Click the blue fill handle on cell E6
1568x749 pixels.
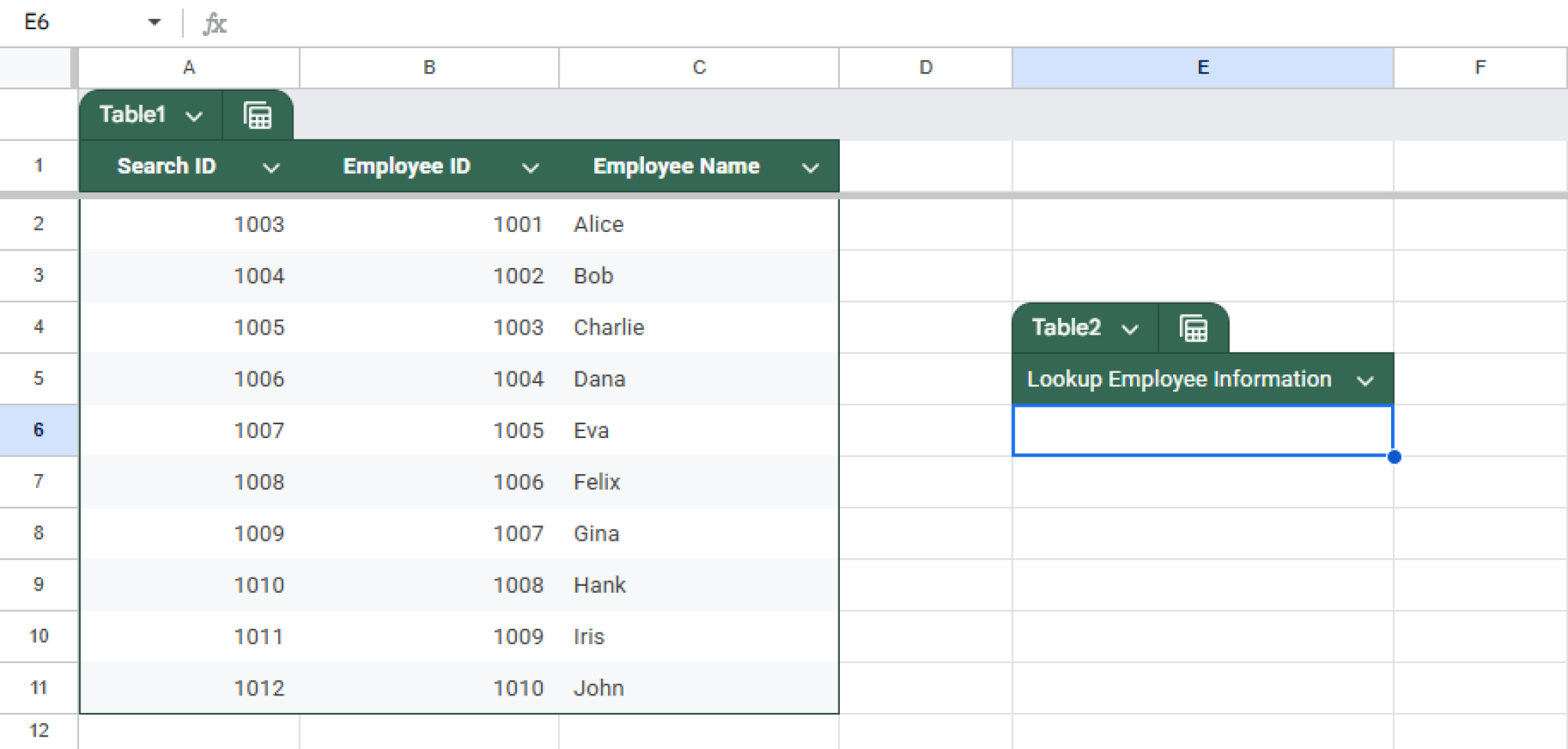coord(1395,456)
